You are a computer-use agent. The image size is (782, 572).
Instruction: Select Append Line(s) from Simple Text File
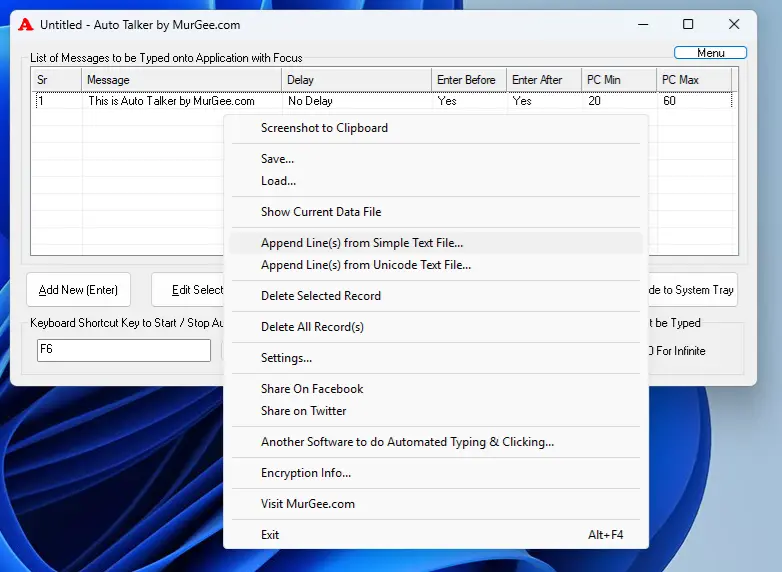tap(436, 243)
